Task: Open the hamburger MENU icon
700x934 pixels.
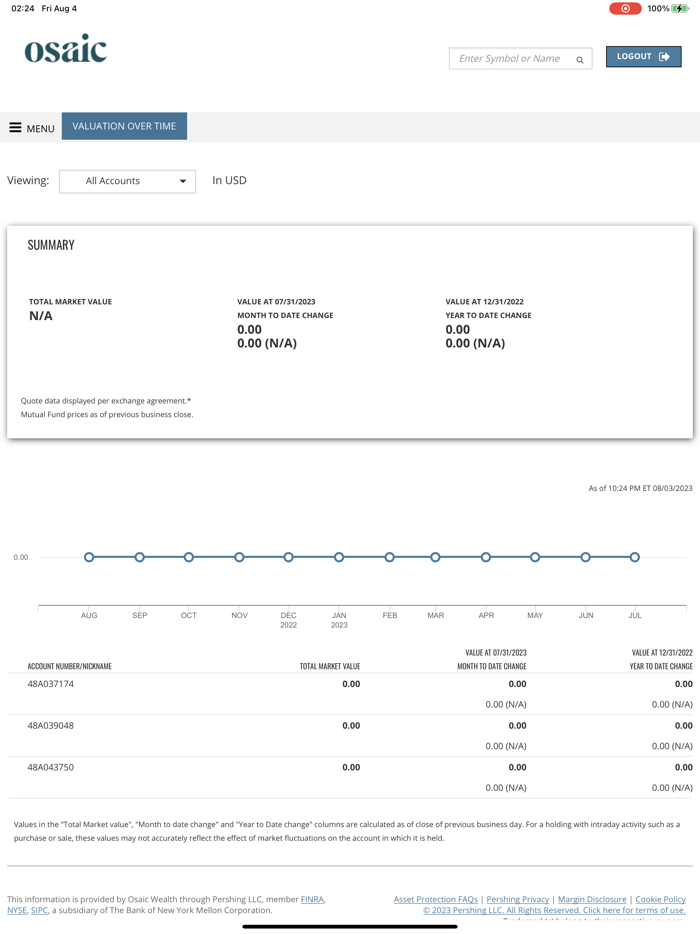Action: [15, 127]
